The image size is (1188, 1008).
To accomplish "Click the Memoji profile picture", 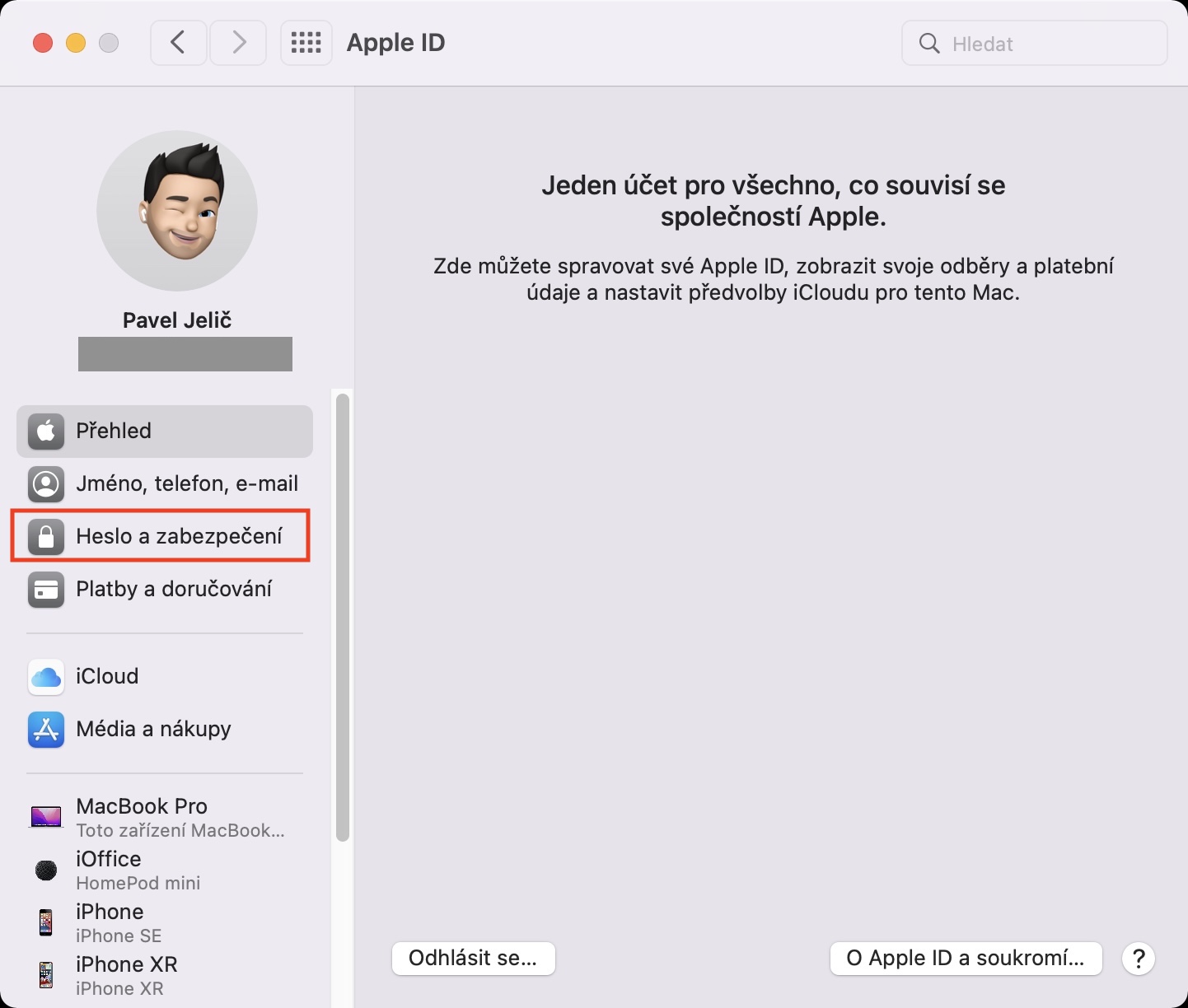I will pyautogui.click(x=177, y=211).
